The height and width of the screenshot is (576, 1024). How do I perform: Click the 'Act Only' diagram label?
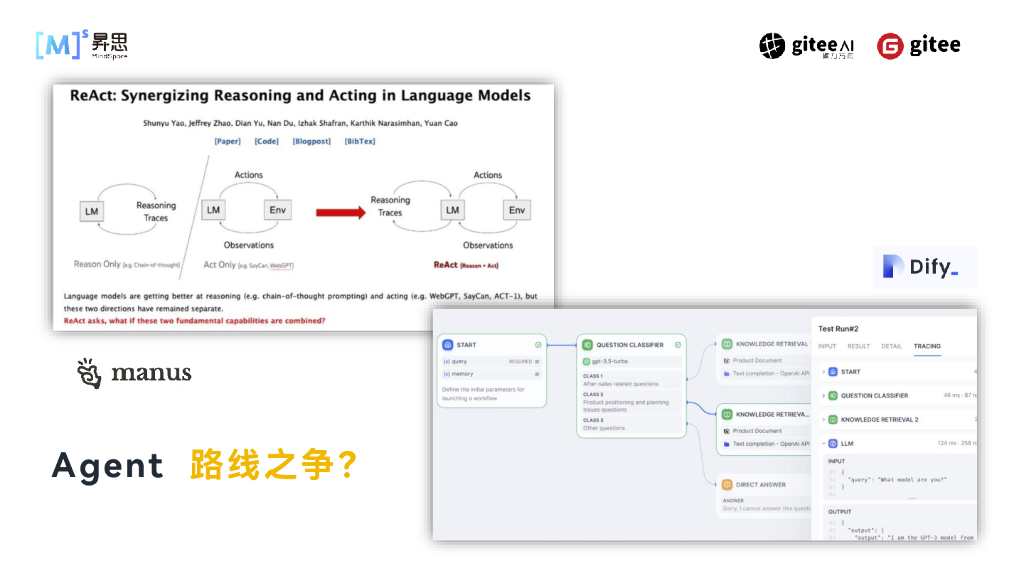pyautogui.click(x=248, y=264)
